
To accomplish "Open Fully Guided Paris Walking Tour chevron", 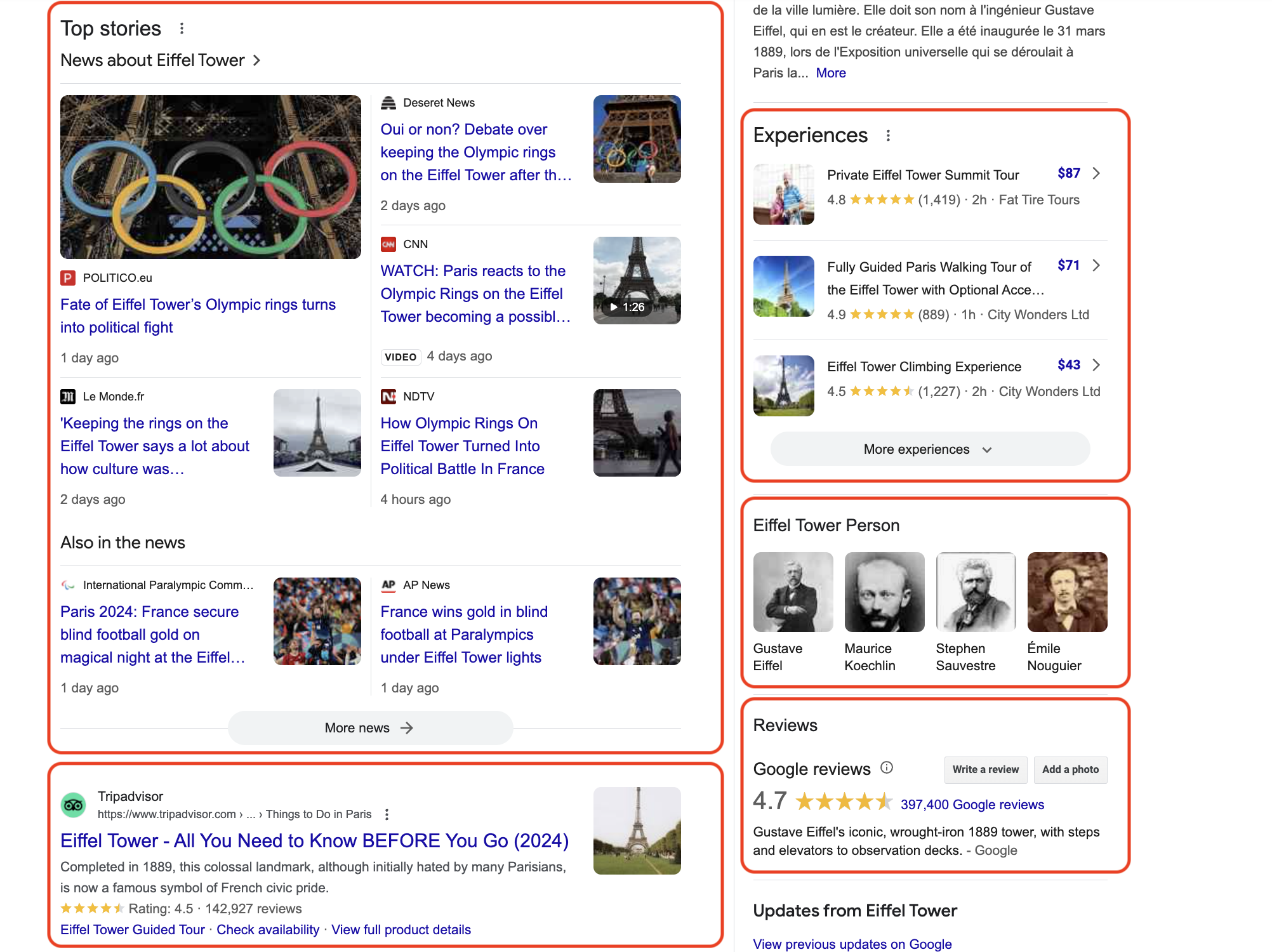I will click(x=1096, y=265).
